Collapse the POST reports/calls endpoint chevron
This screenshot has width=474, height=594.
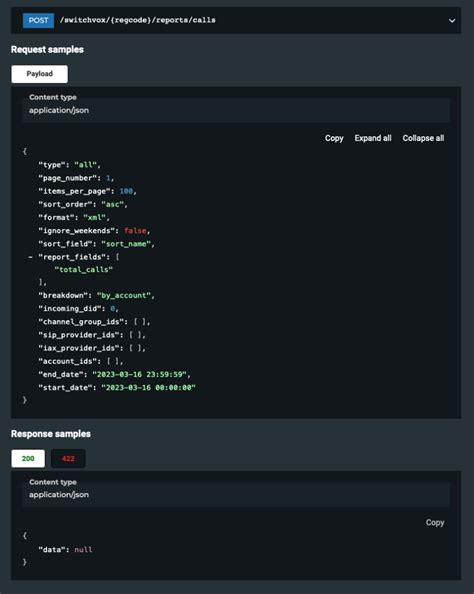(452, 20)
